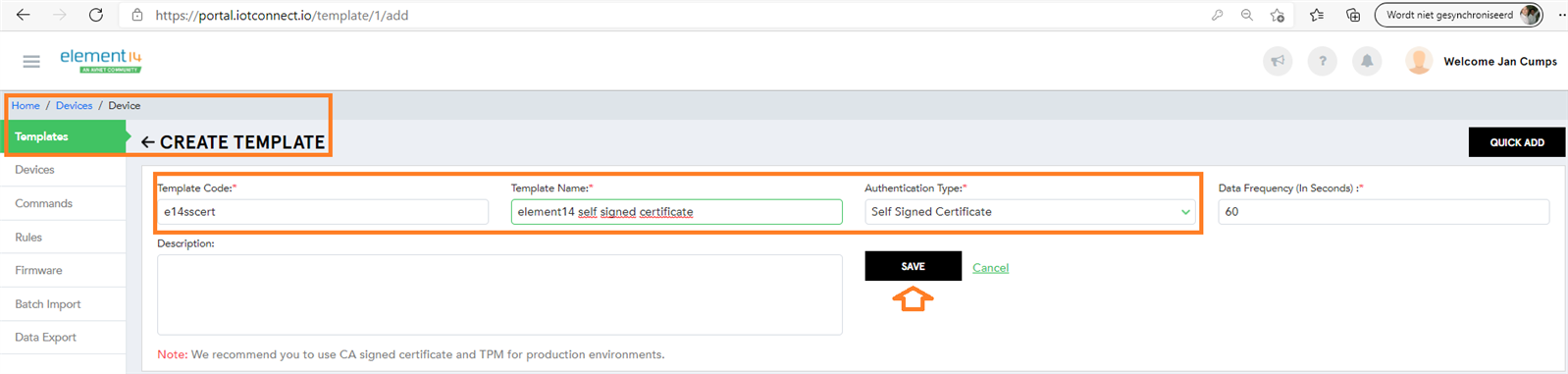Click the element14 logo
The width and height of the screenshot is (1568, 374).
(x=101, y=60)
